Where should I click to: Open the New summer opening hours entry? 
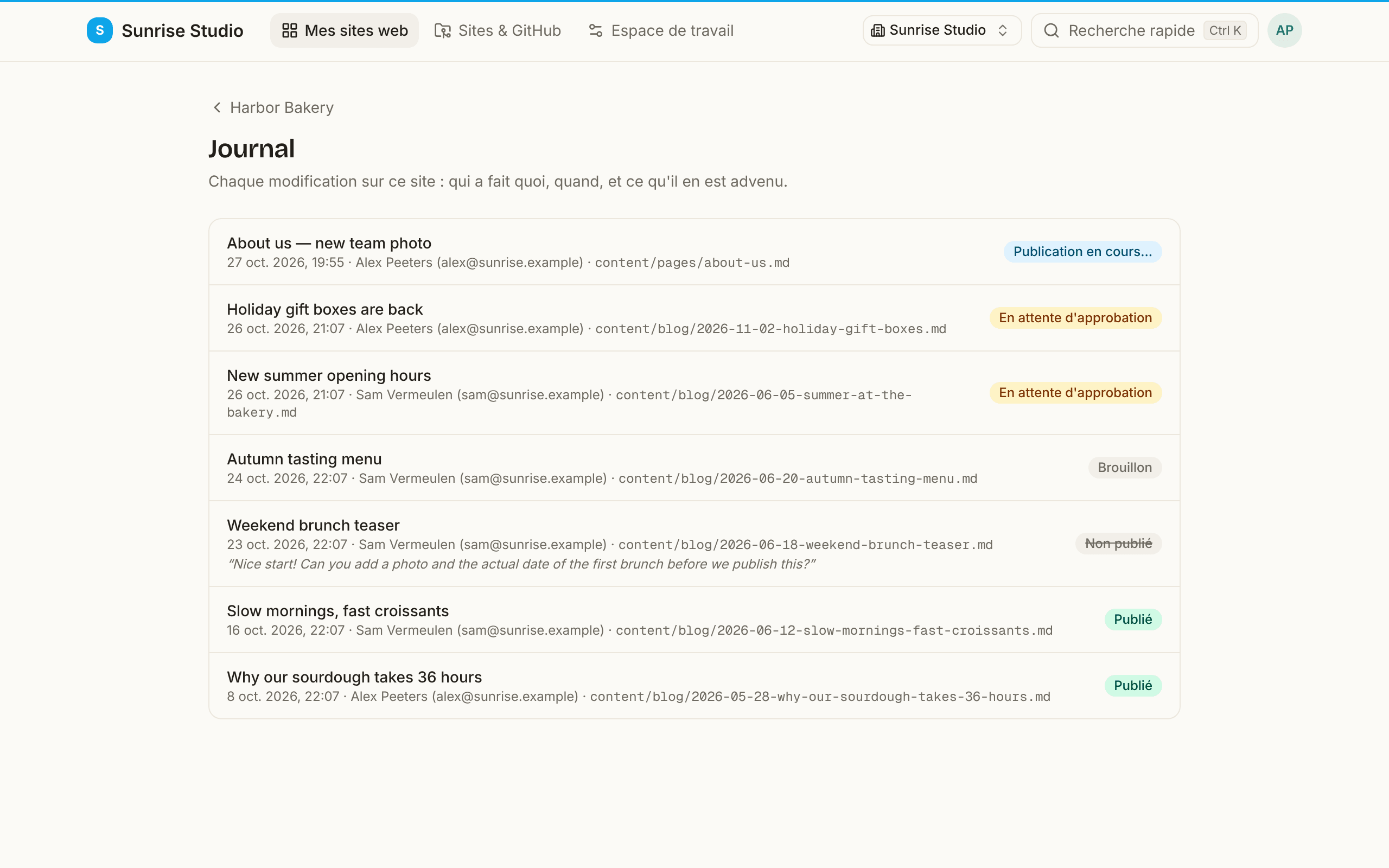[694, 393]
